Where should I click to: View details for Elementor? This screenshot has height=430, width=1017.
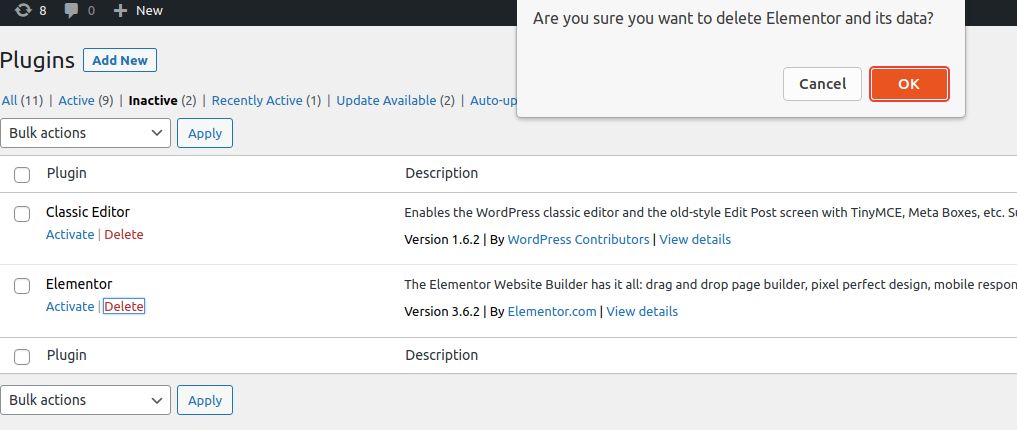tap(642, 311)
